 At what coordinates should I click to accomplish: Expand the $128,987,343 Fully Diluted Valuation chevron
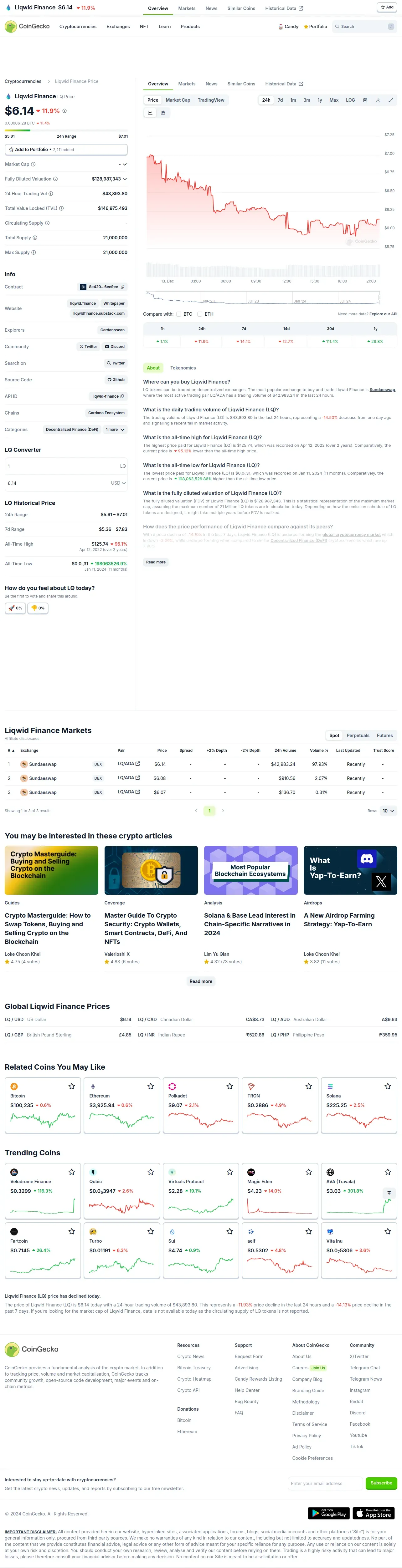click(125, 179)
